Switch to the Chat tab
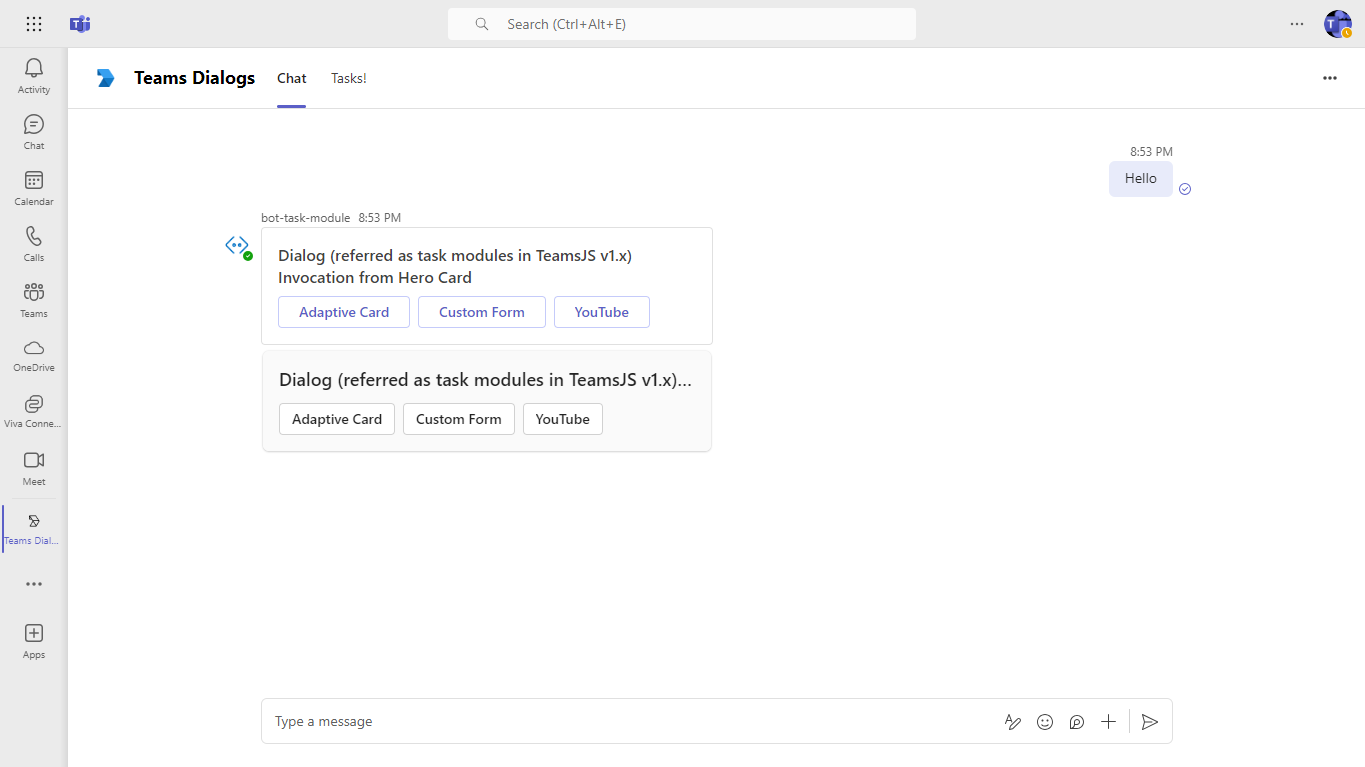The image size is (1365, 767). click(x=292, y=78)
